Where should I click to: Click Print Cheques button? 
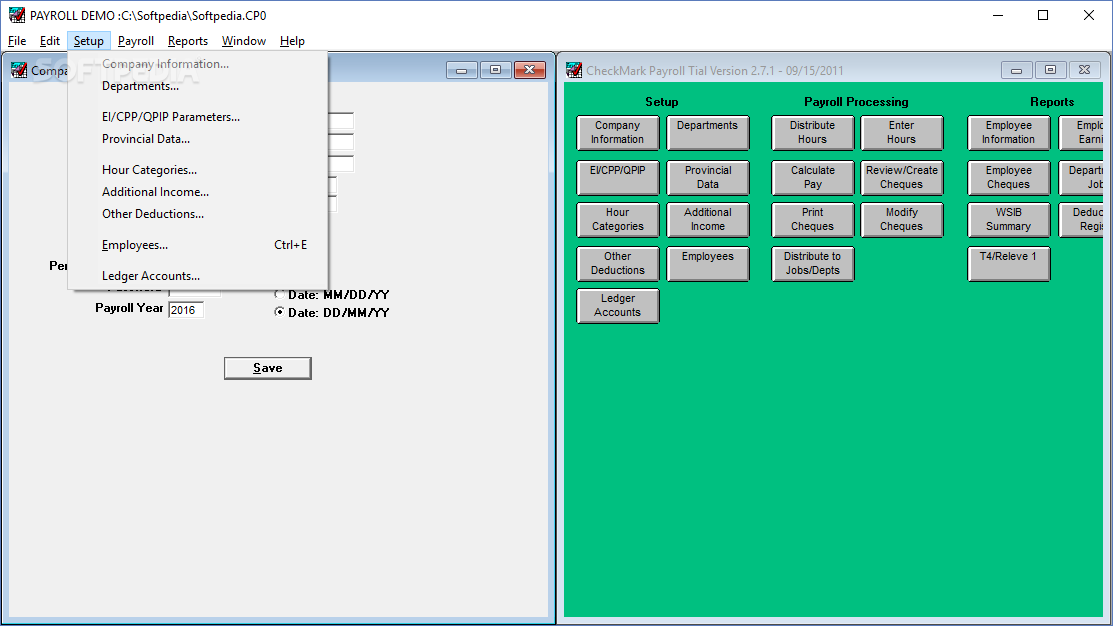813,219
